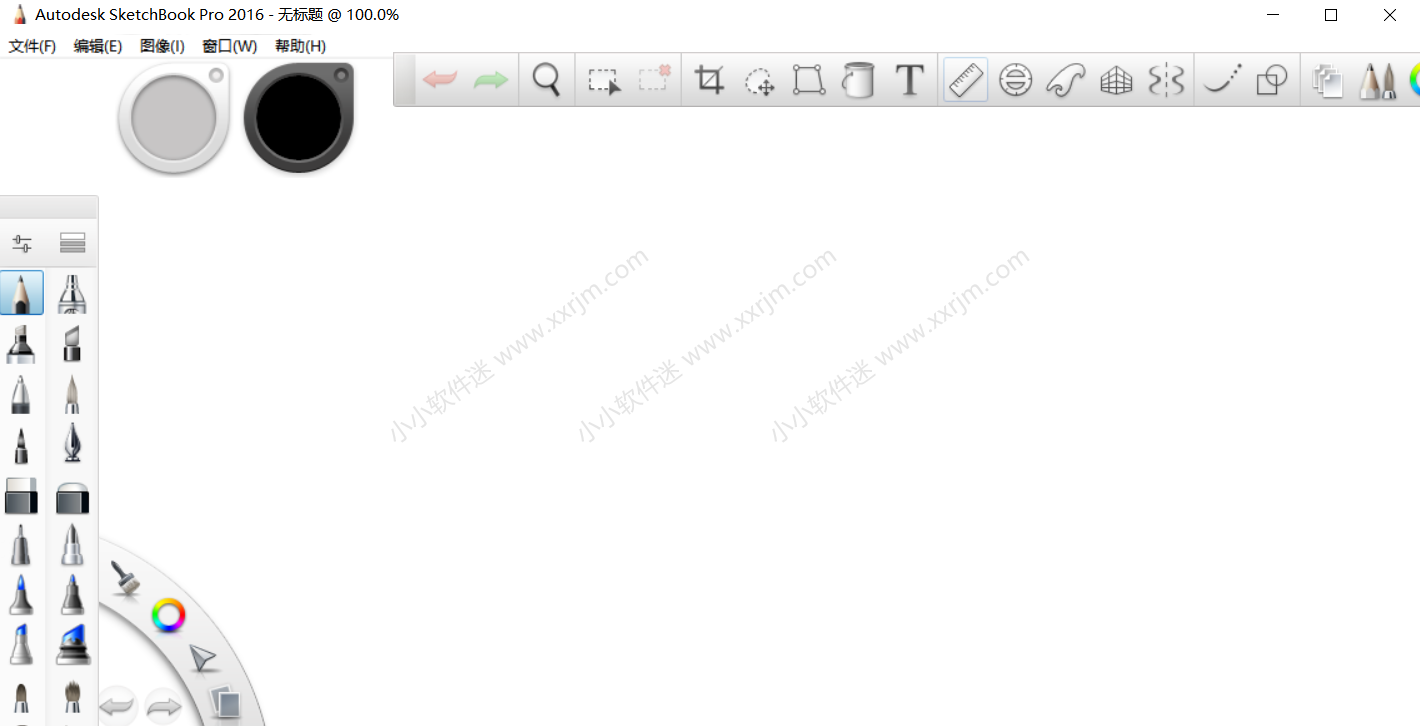
Task: Open Brush Properties sliders icon
Action: [x=22, y=243]
